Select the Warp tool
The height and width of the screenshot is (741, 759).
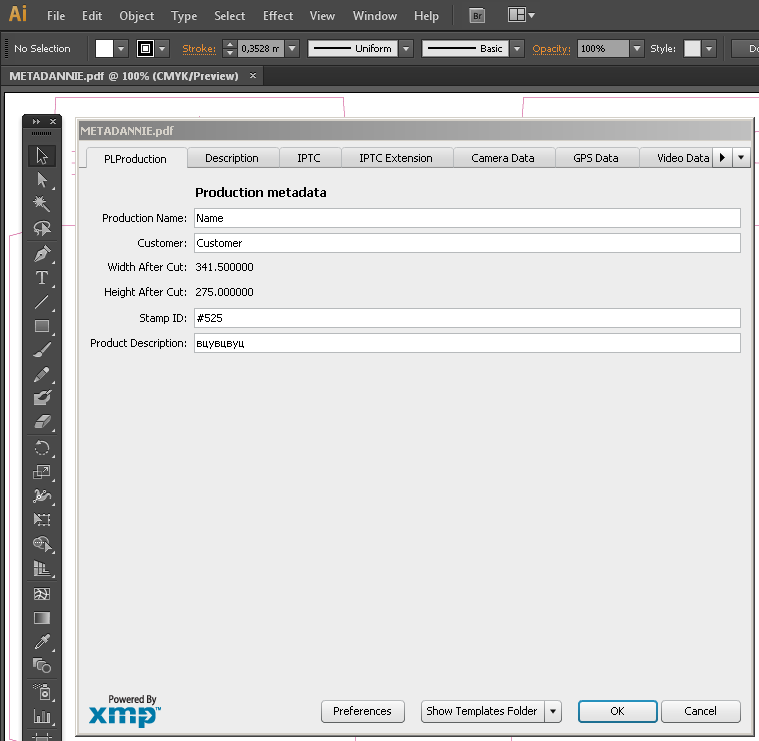[42, 496]
